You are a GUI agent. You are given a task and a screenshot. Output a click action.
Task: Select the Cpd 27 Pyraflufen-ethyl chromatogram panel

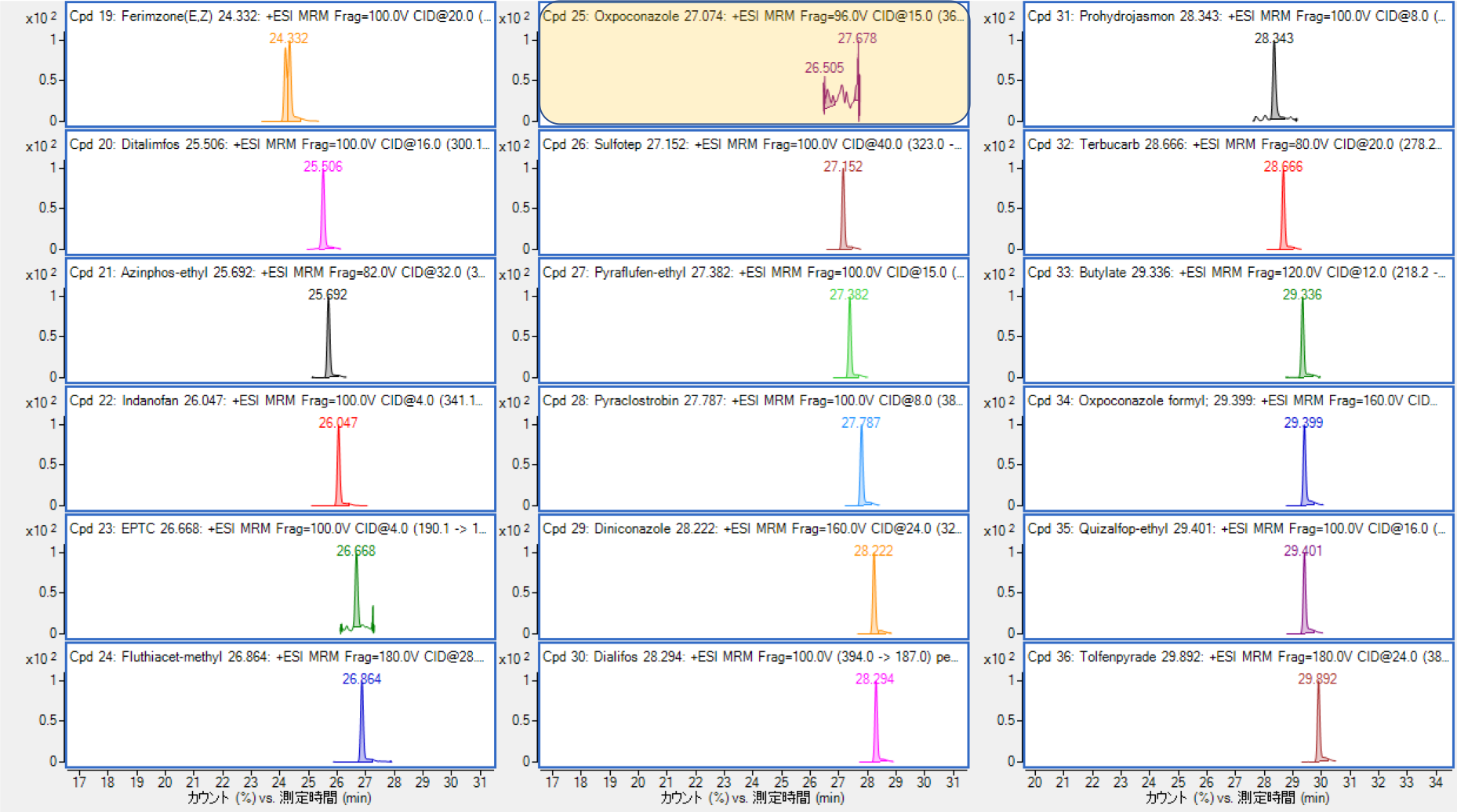(754, 321)
